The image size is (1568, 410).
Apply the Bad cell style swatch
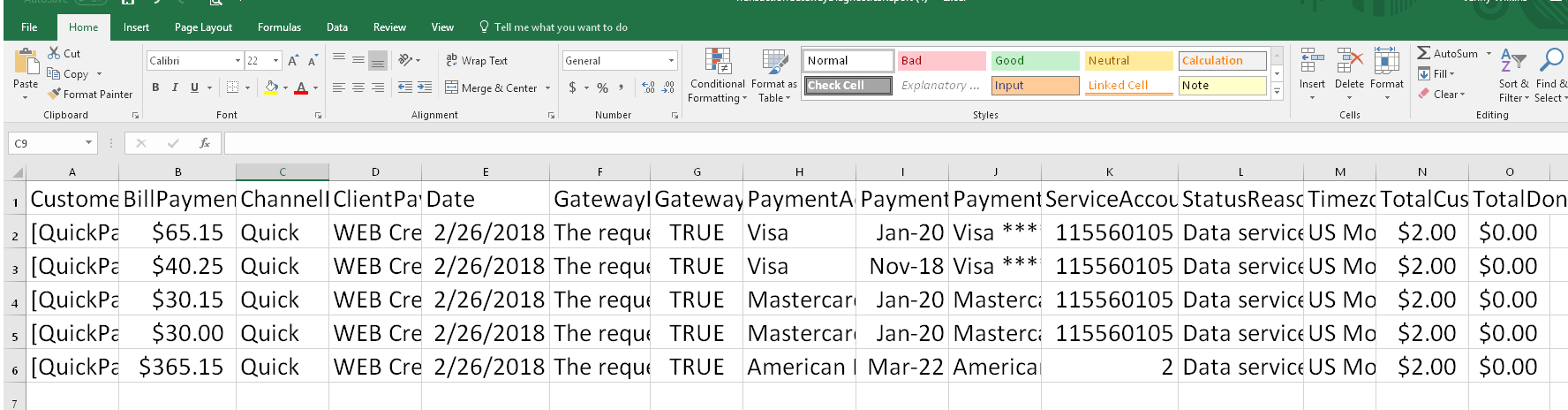pyautogui.click(x=941, y=61)
